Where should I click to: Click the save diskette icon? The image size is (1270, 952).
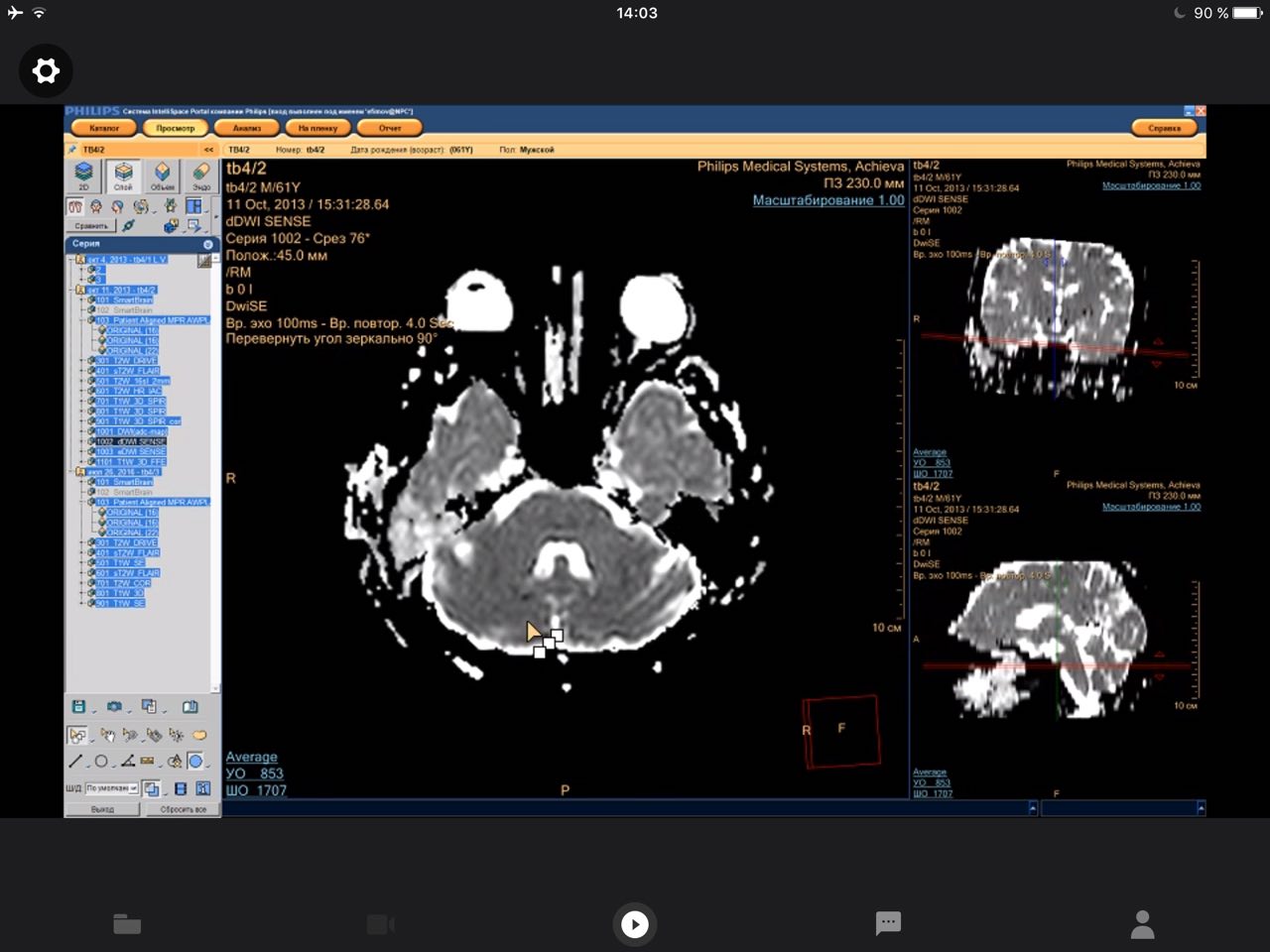78,706
